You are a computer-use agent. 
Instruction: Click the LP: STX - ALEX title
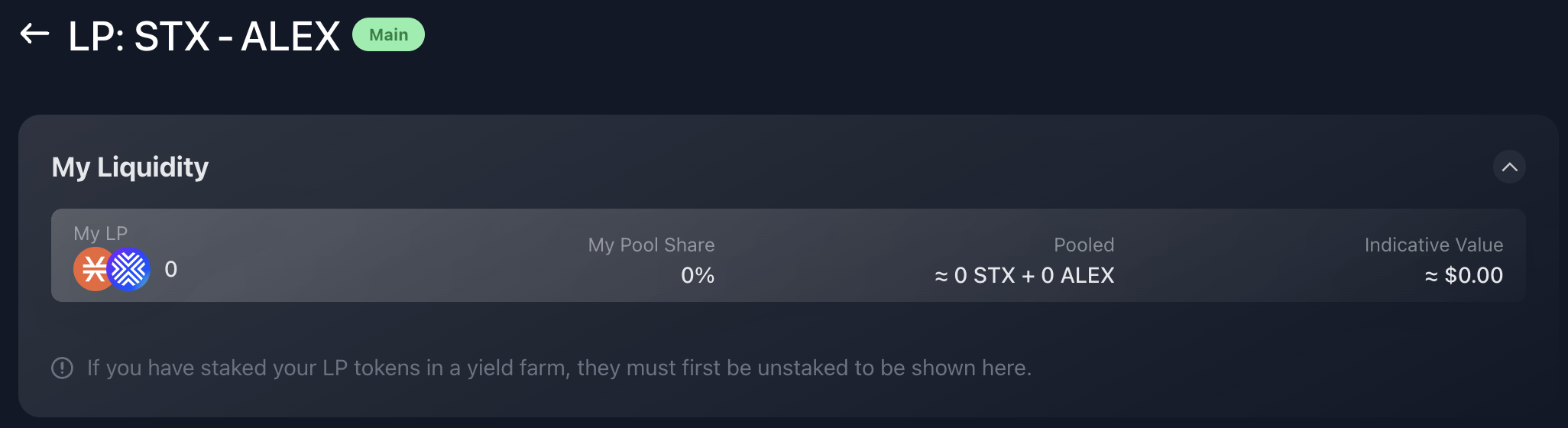(x=204, y=36)
